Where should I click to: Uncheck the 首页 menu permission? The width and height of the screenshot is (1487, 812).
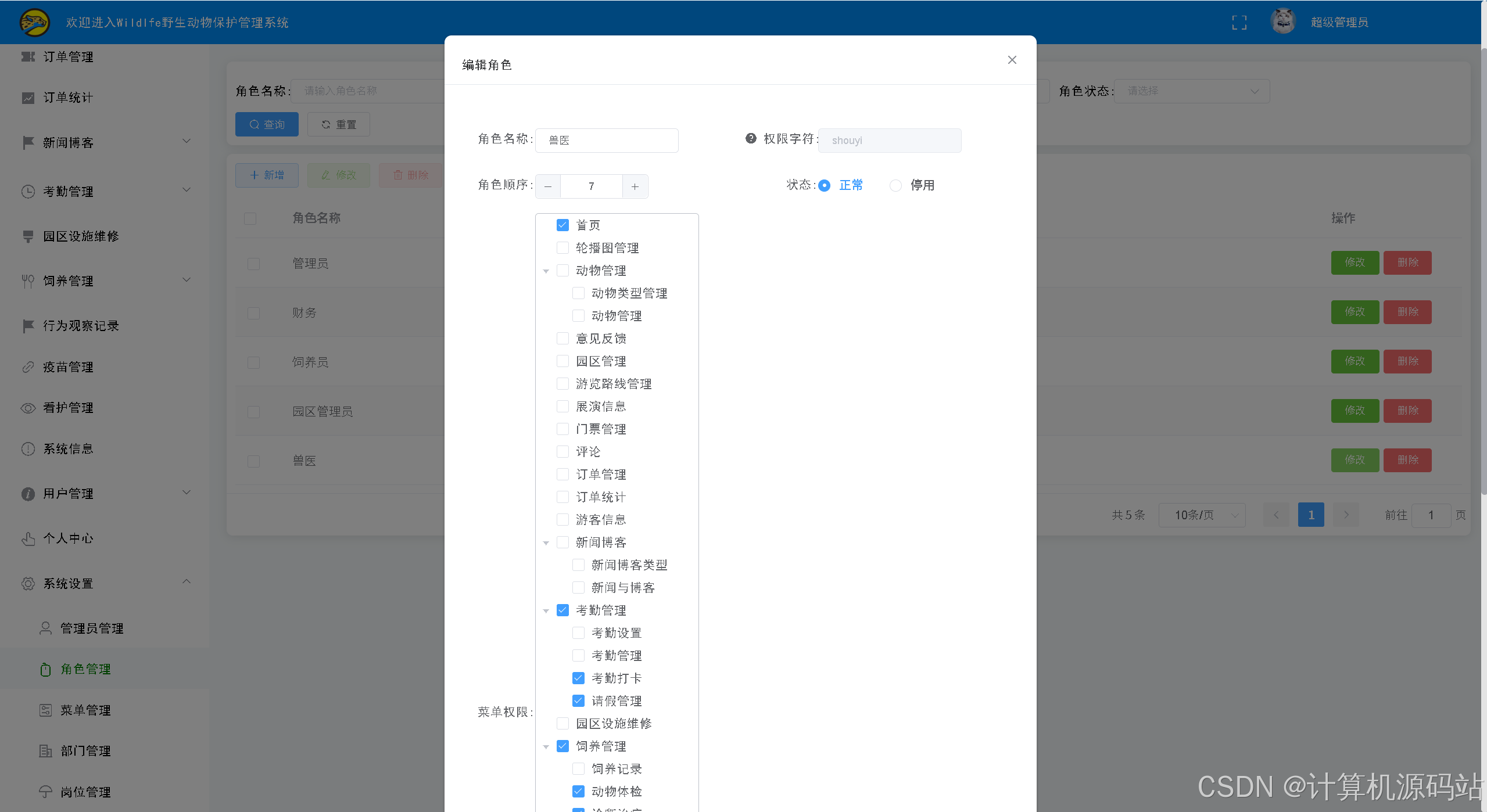[x=562, y=225]
